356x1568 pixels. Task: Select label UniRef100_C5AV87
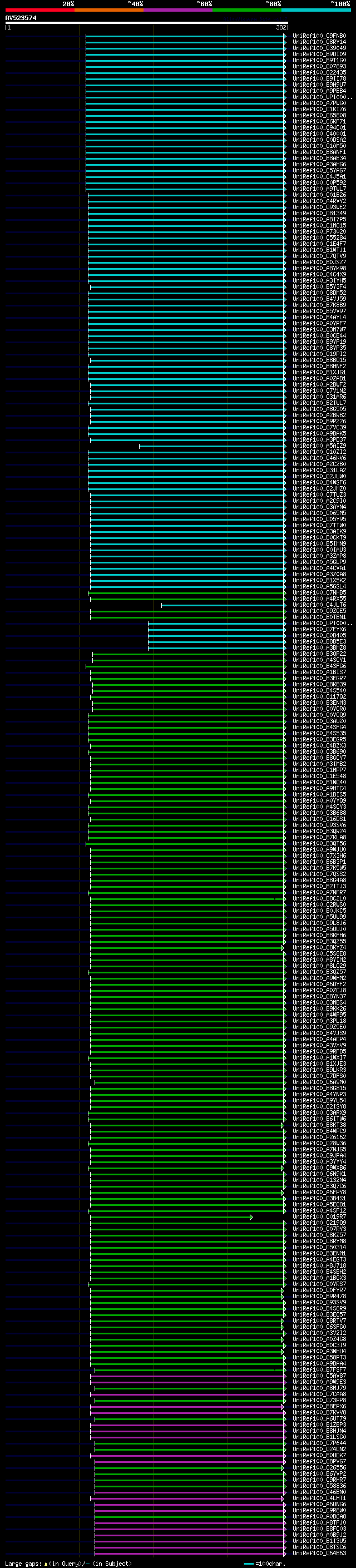(x=319, y=1376)
